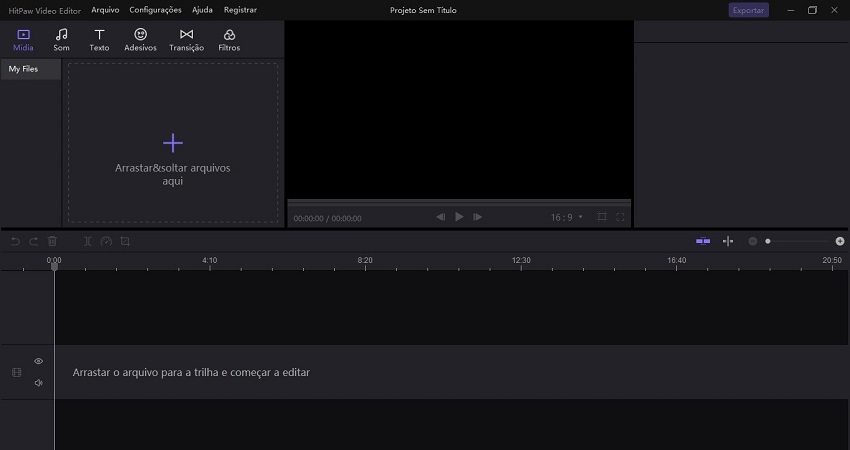Image resolution: width=850 pixels, height=450 pixels.
Task: Click the playhead at 0:00
Action: (54, 265)
